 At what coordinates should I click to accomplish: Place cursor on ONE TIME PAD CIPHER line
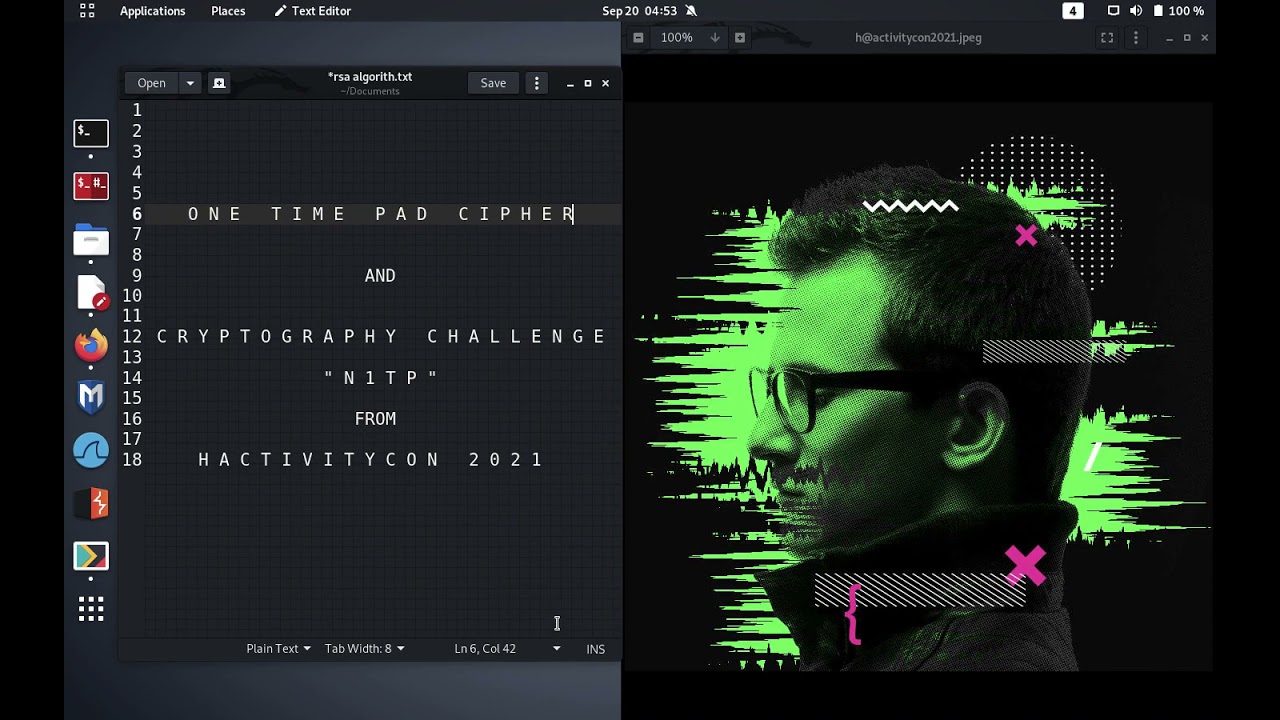(x=381, y=214)
